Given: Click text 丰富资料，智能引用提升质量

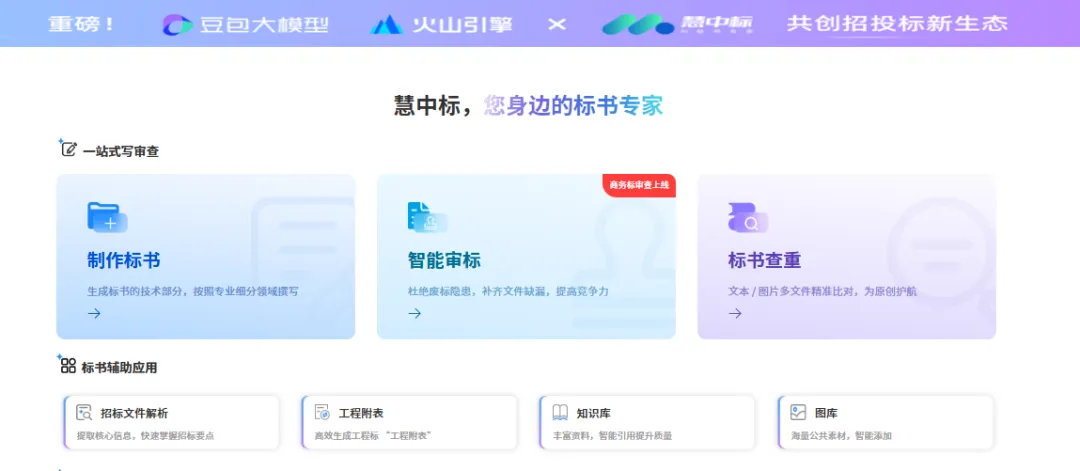Looking at the screenshot, I should pos(612,436).
